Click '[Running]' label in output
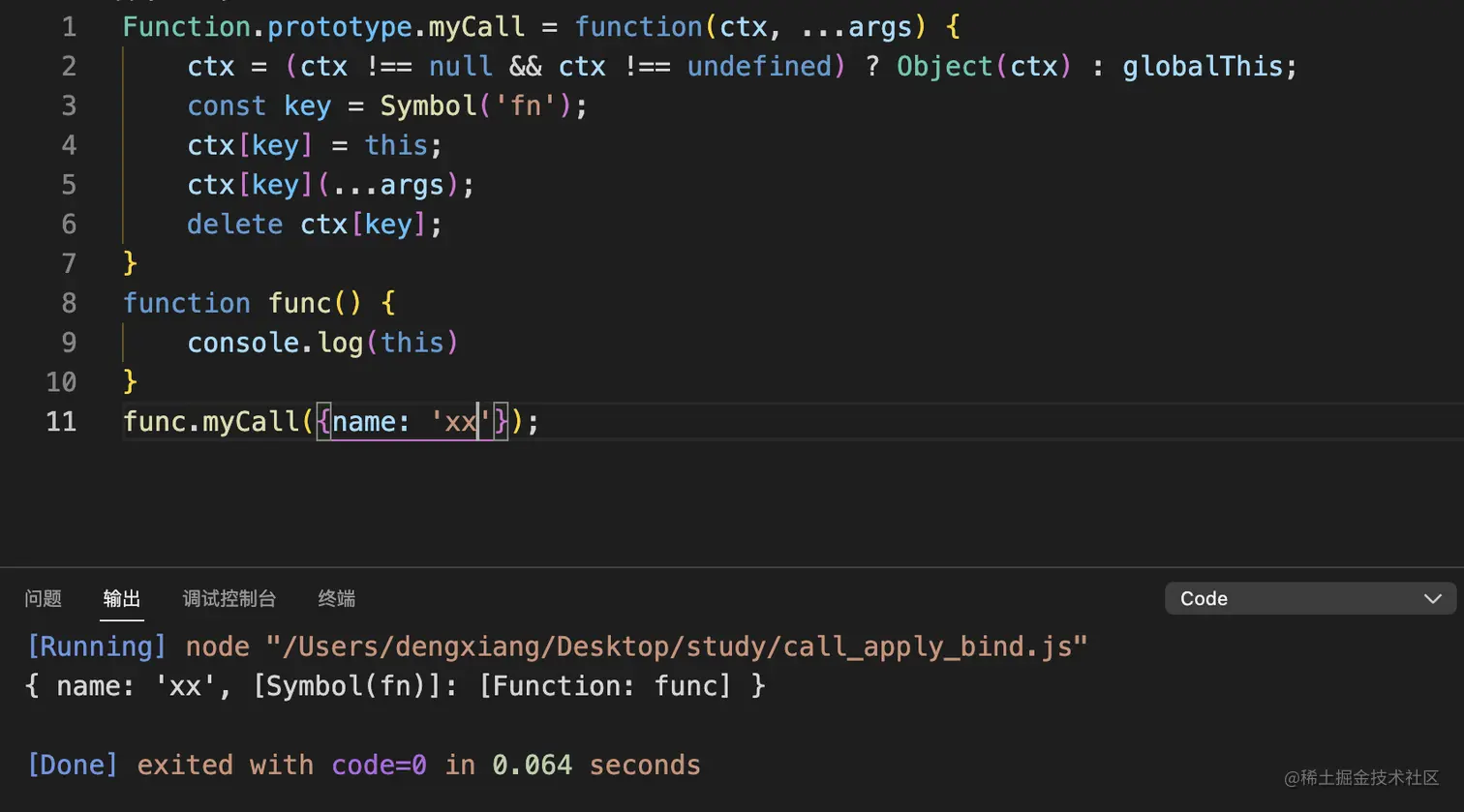This screenshot has width=1464, height=812. pos(97,647)
